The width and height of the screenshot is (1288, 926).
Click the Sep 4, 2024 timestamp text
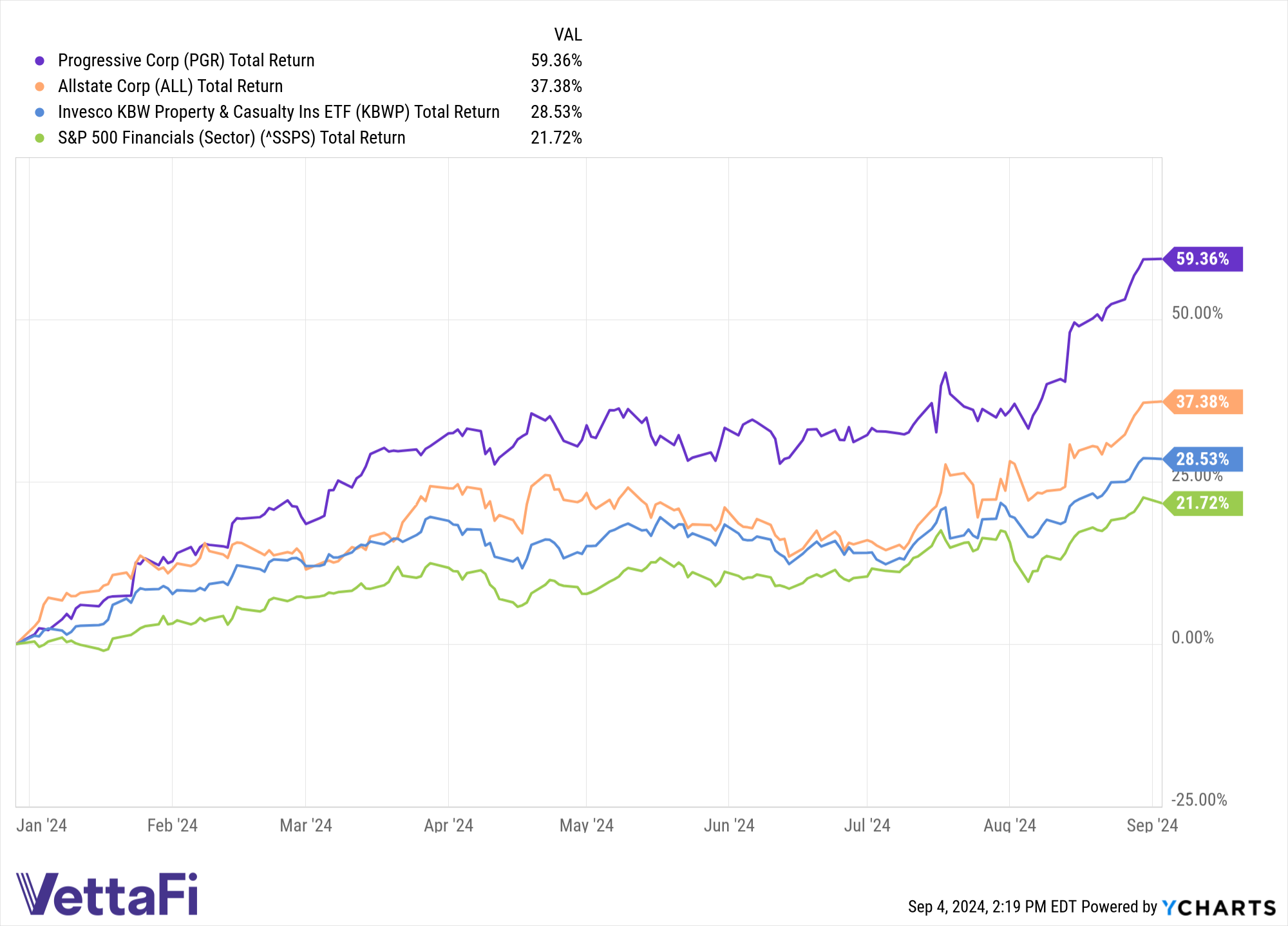click(x=992, y=907)
